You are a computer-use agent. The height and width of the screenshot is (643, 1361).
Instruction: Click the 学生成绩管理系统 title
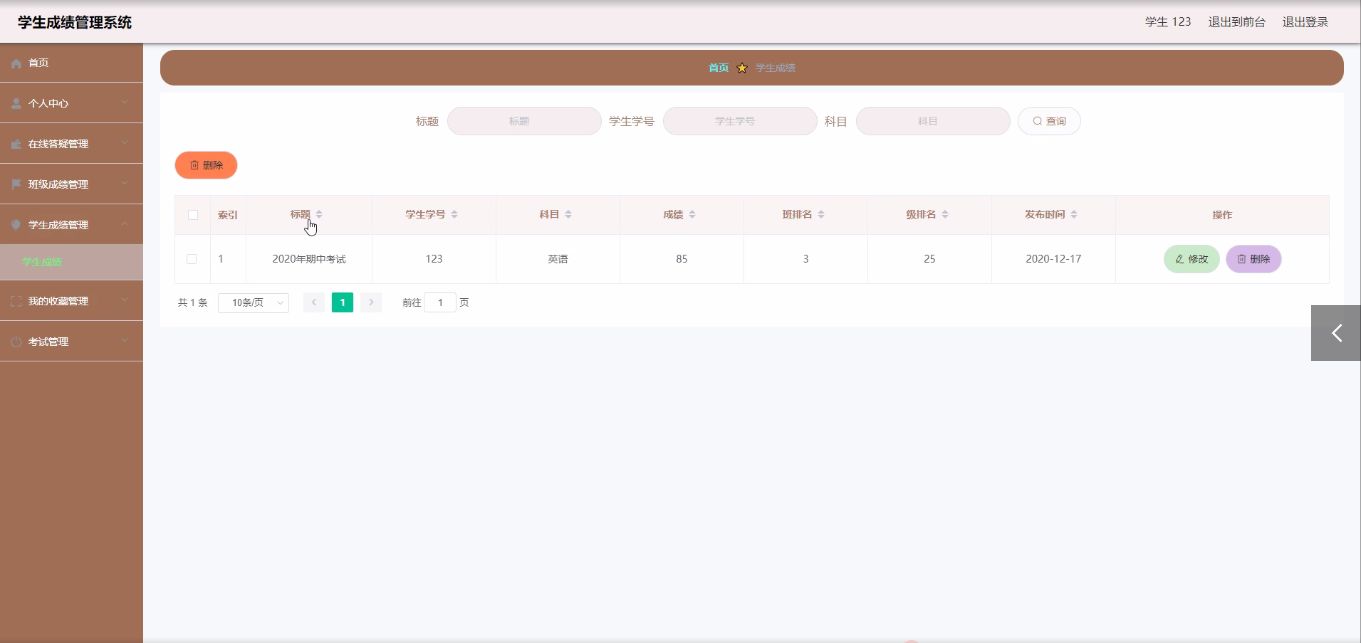(x=74, y=22)
